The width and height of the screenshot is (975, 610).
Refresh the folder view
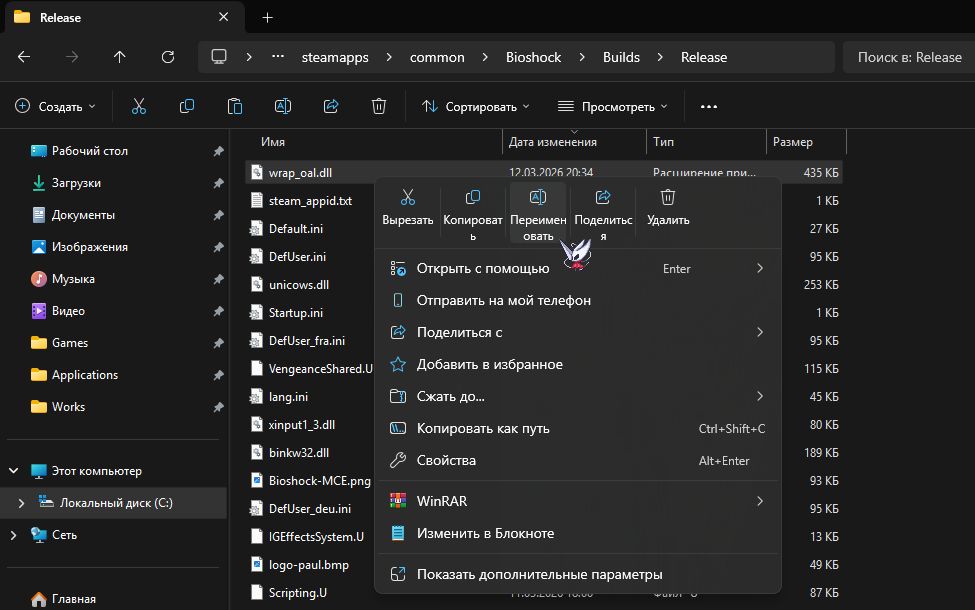tap(168, 57)
